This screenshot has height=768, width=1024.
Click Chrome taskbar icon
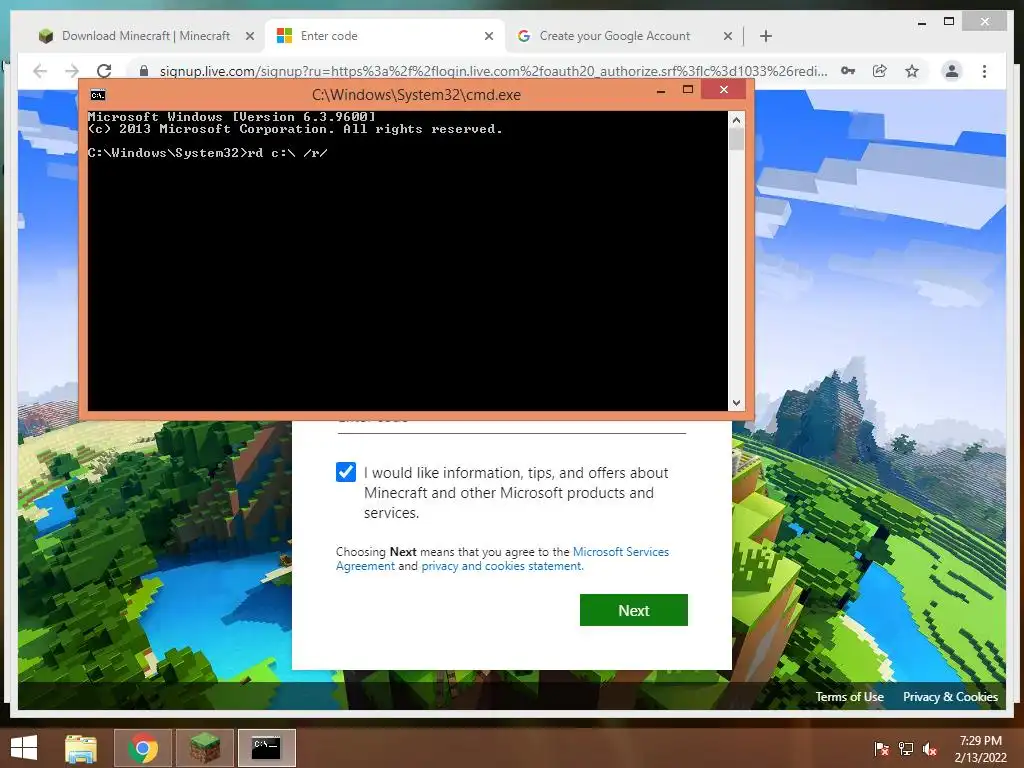pyautogui.click(x=143, y=748)
